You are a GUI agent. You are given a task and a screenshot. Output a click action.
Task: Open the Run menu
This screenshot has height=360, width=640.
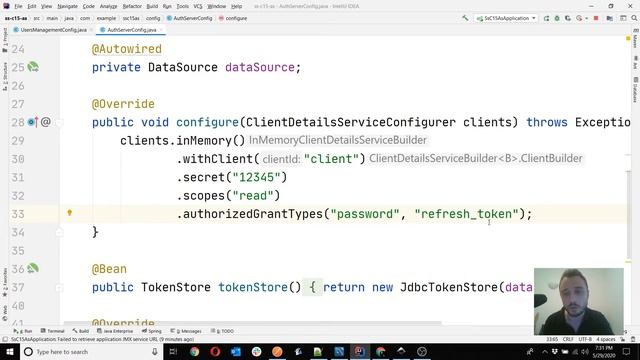click(167, 6)
